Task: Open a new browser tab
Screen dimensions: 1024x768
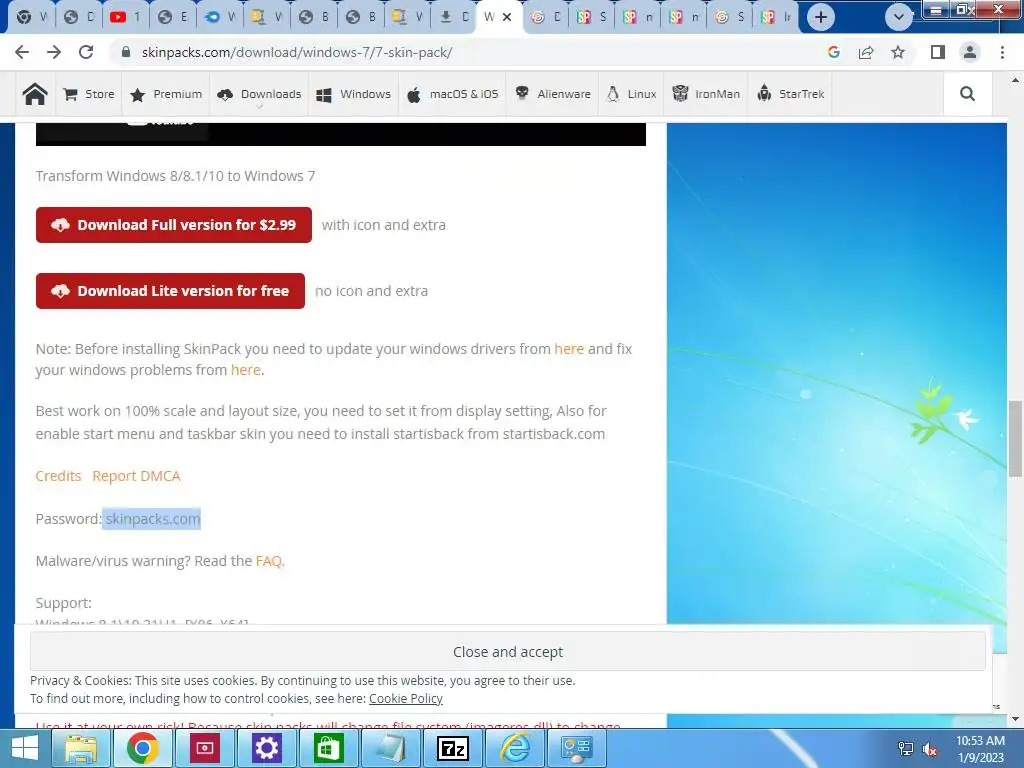Action: pyautogui.click(x=821, y=17)
